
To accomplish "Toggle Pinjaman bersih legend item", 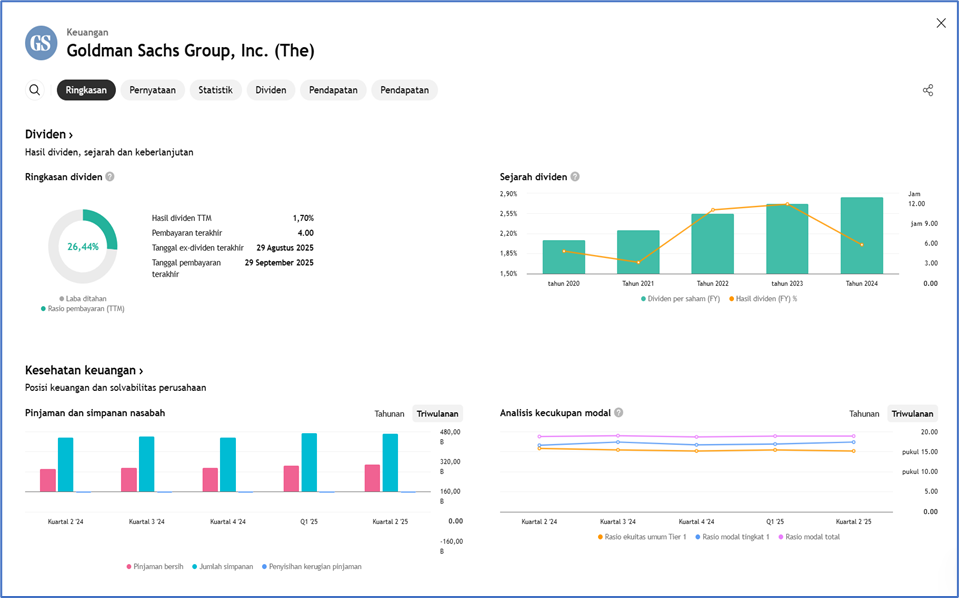I will click(156, 566).
